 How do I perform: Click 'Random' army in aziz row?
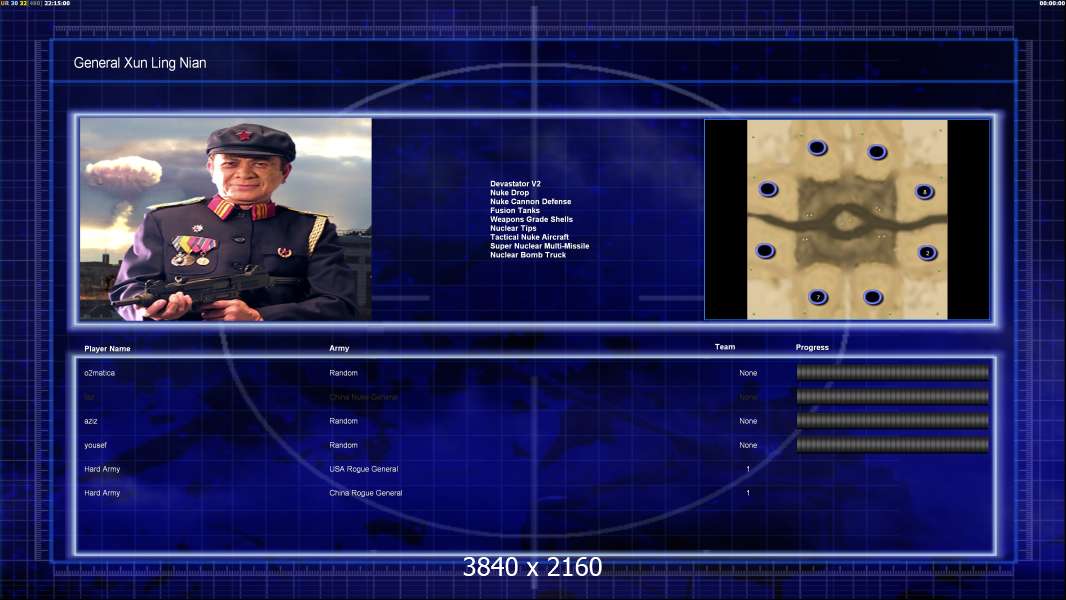343,421
